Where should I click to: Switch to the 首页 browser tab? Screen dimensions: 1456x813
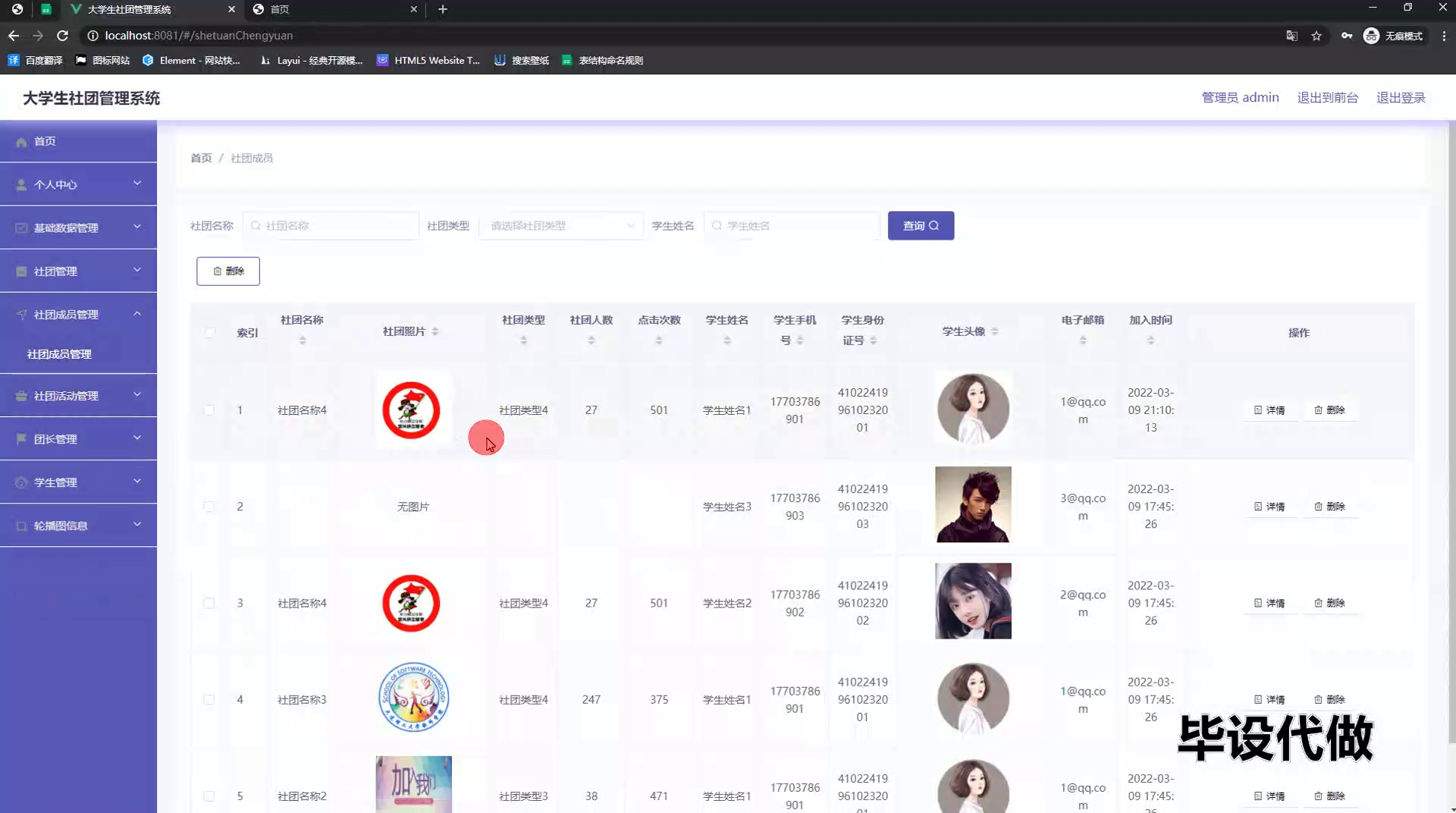click(336, 9)
